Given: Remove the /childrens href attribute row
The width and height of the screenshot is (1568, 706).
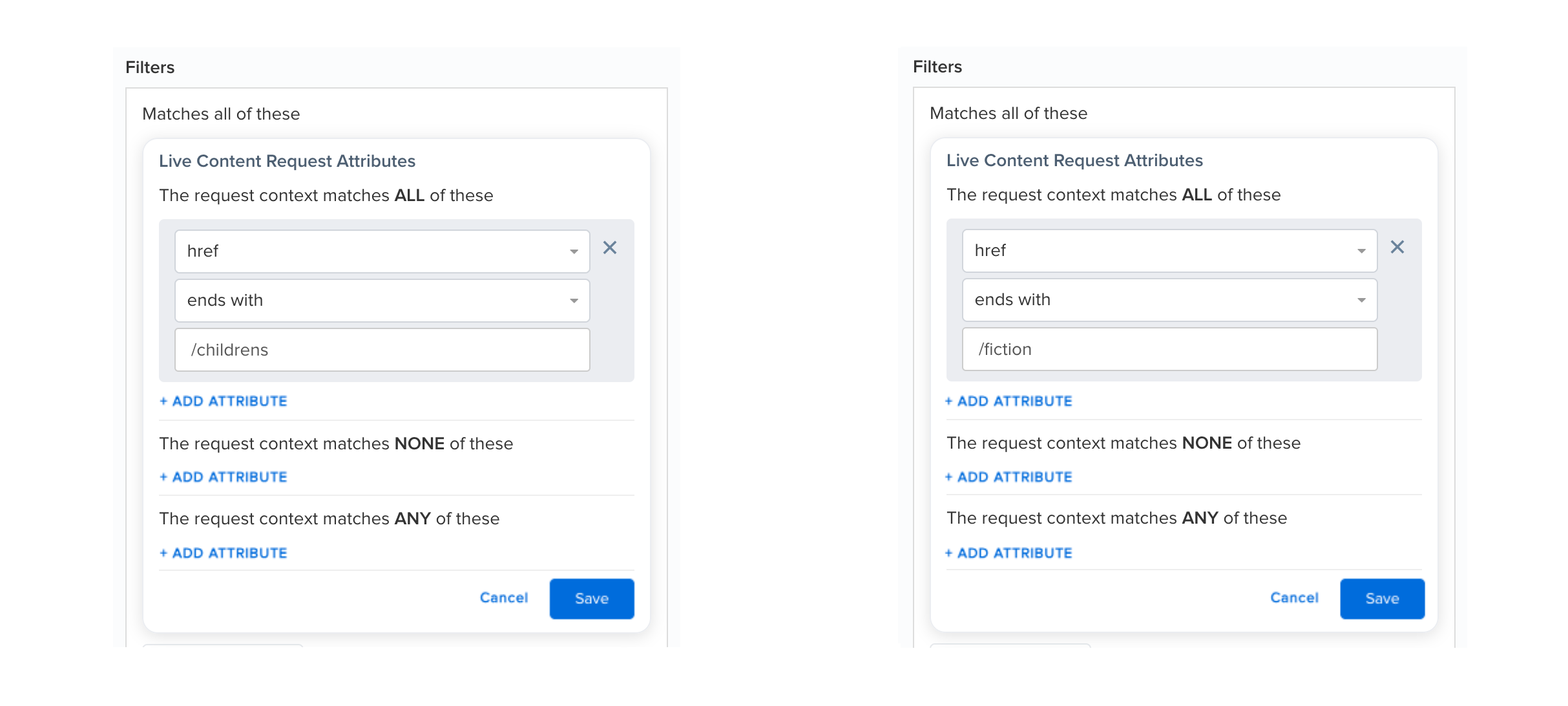Looking at the screenshot, I should point(610,248).
